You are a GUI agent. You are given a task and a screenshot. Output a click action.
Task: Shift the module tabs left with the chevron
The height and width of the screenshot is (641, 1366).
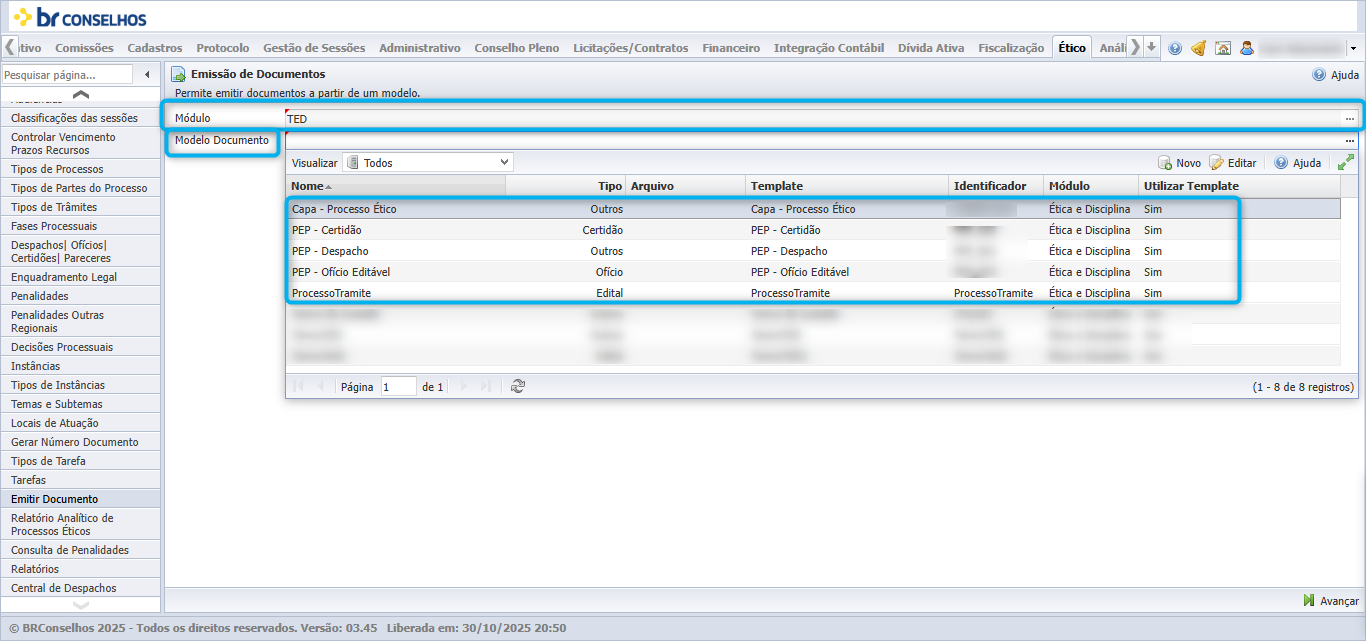point(11,47)
